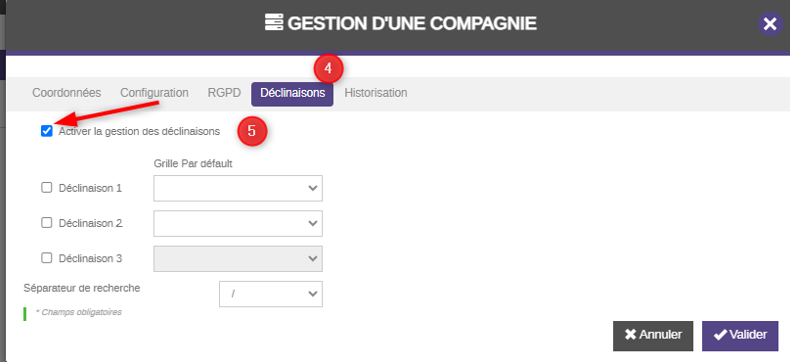Image resolution: width=790 pixels, height=362 pixels.
Task: Click the Déclinaison 1 label text
Action: (x=90, y=188)
